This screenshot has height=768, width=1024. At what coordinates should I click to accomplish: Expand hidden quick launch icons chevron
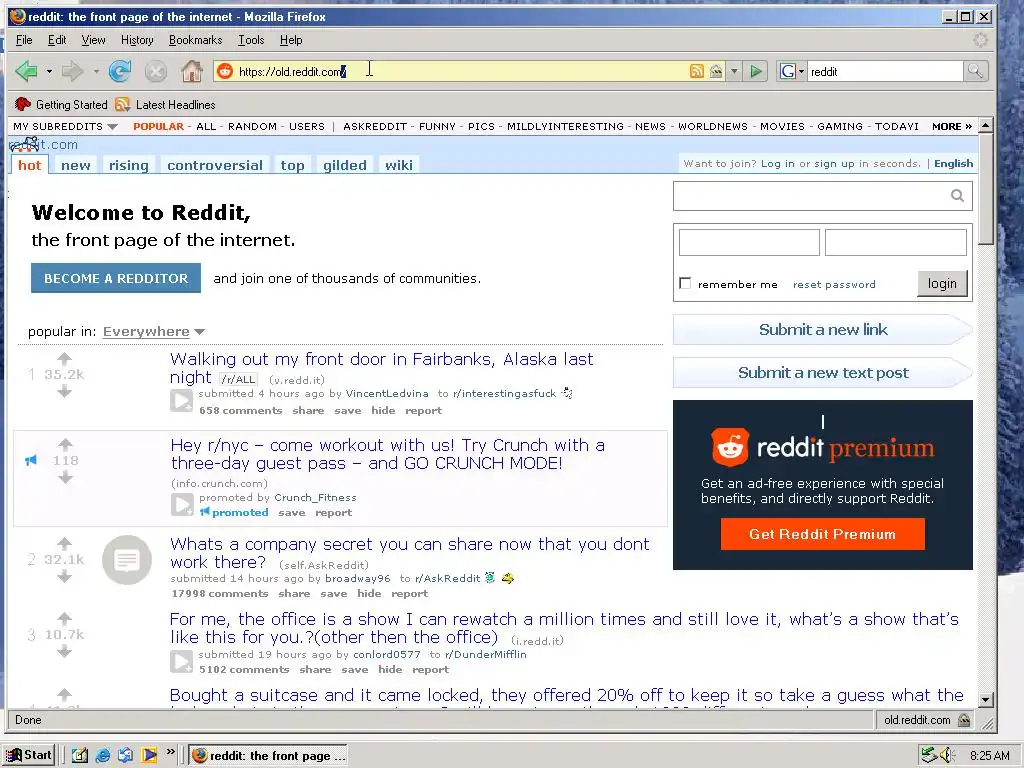(x=170, y=752)
